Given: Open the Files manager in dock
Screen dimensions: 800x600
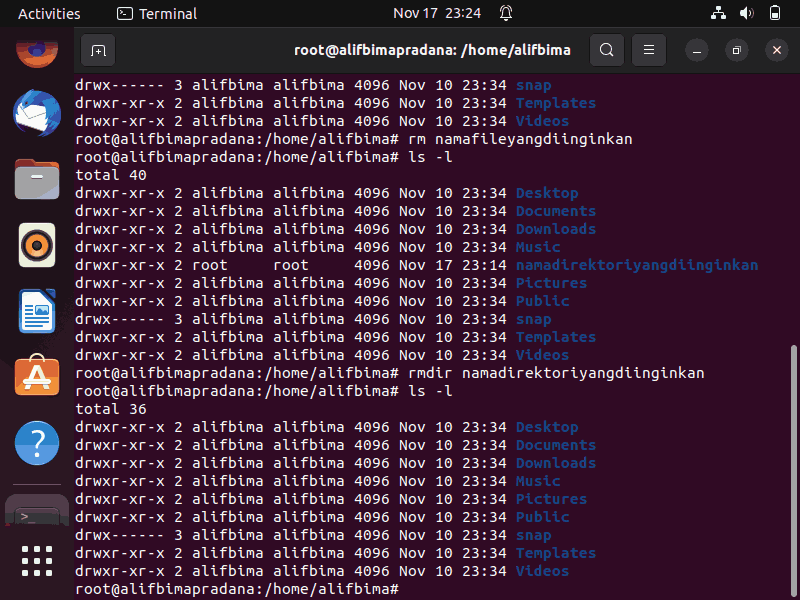Looking at the screenshot, I should (37, 179).
